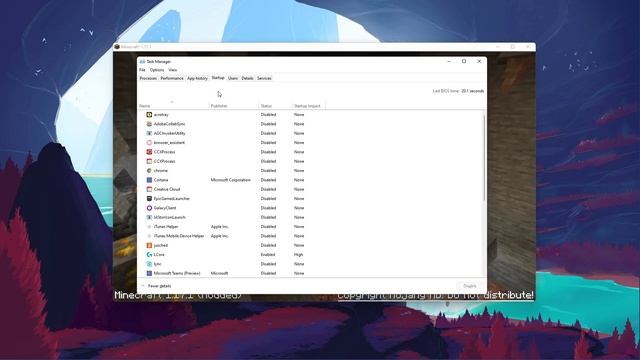Go to the Users tab

click(233, 78)
